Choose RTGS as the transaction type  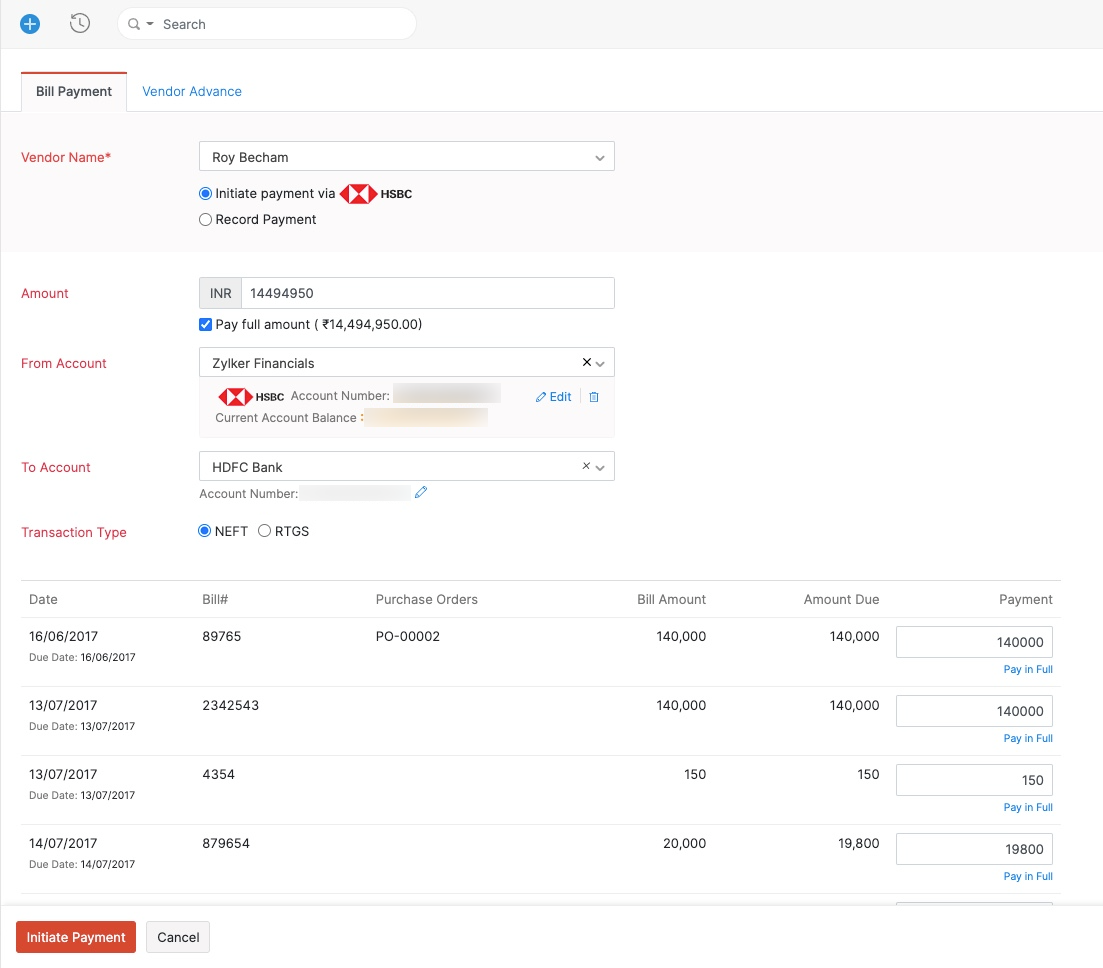click(x=265, y=532)
